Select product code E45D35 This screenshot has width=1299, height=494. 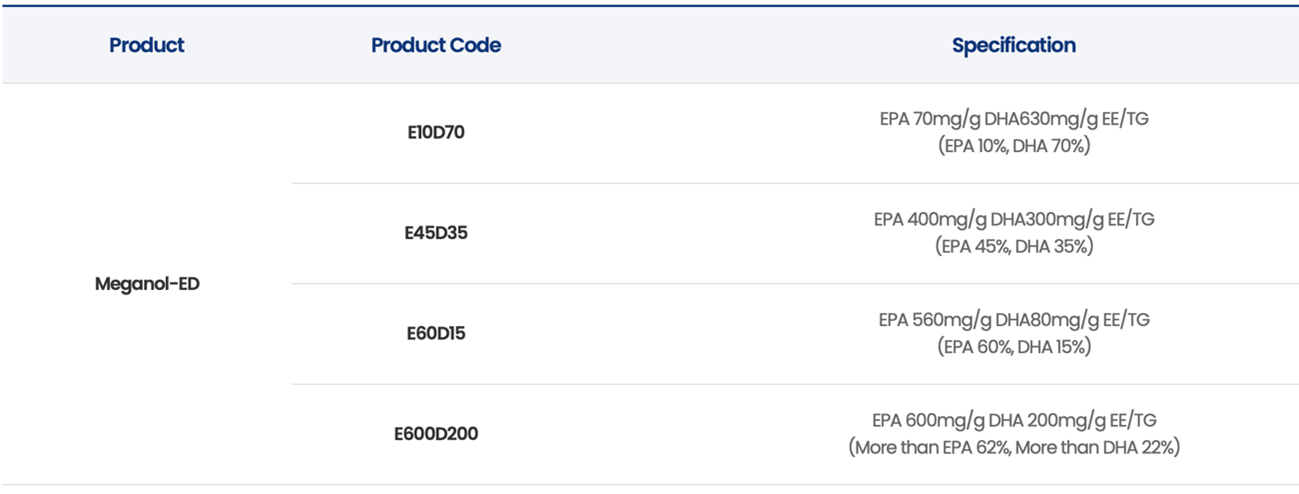(x=436, y=233)
